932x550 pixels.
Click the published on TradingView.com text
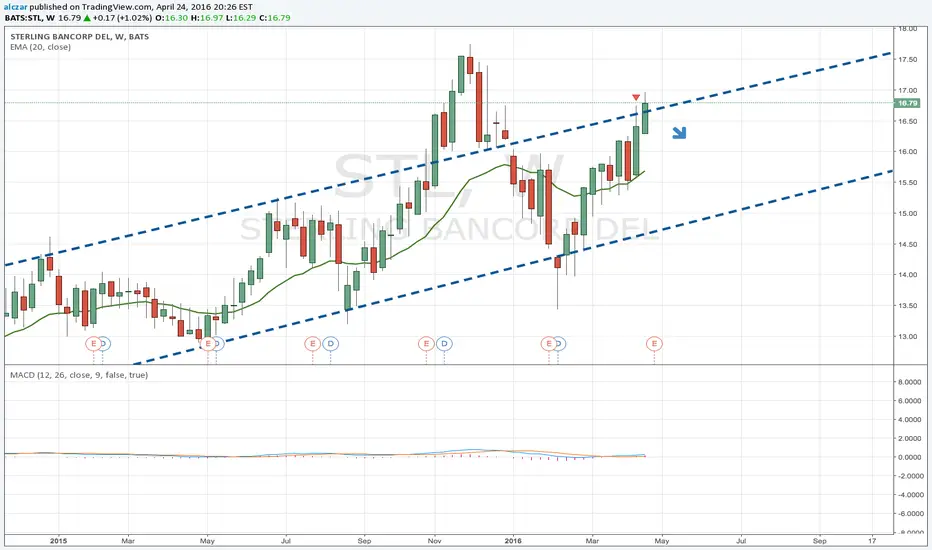(91, 7)
